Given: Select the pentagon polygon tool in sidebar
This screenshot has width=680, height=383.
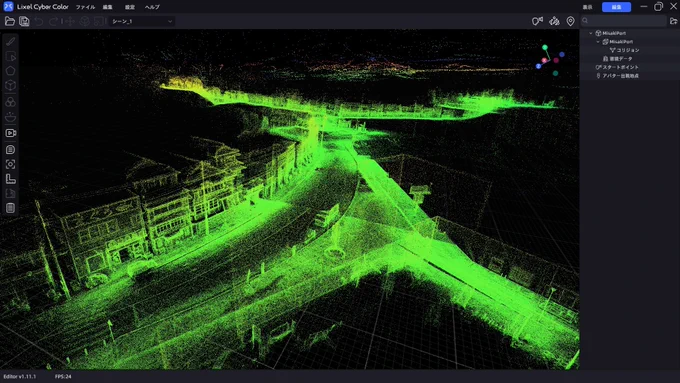Looking at the screenshot, I should pos(11,71).
